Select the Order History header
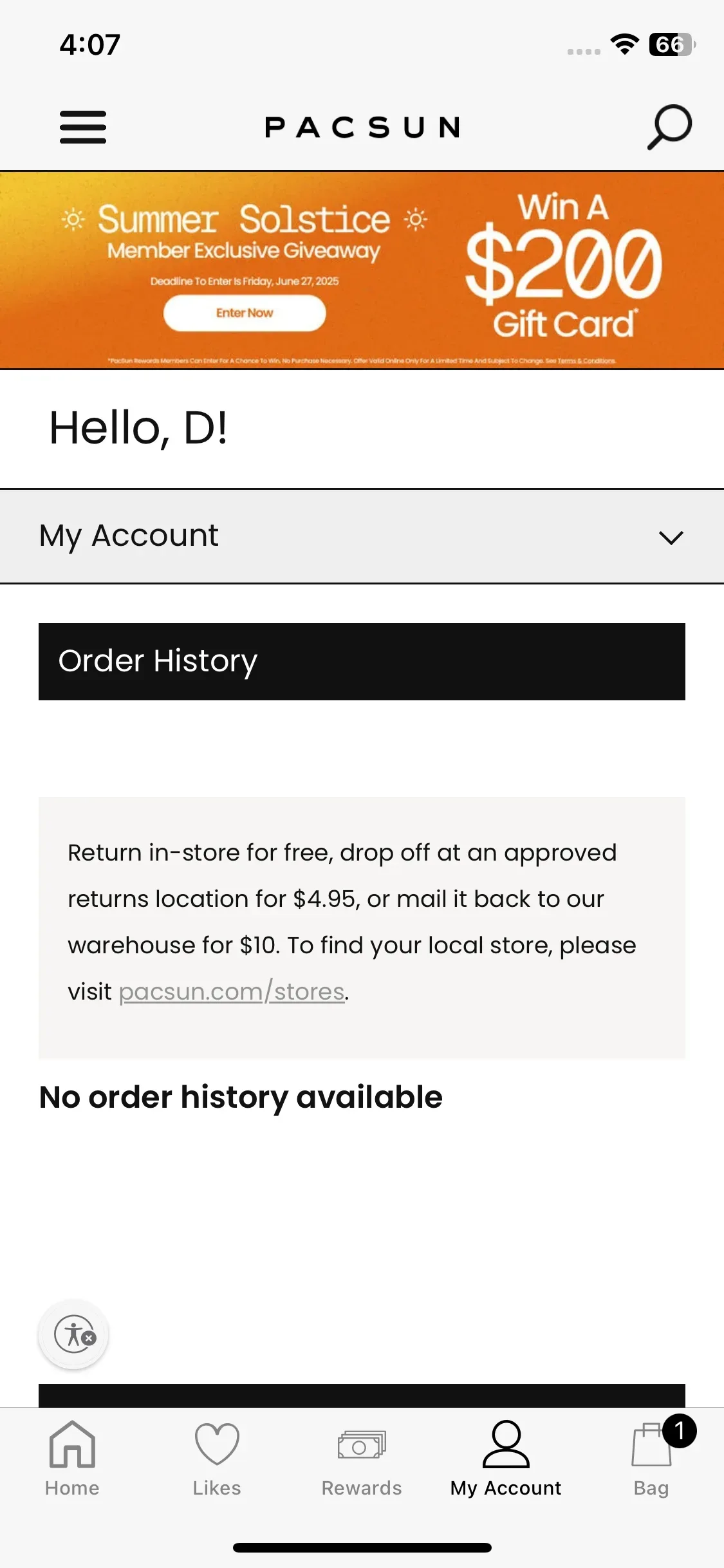 pyautogui.click(x=362, y=661)
